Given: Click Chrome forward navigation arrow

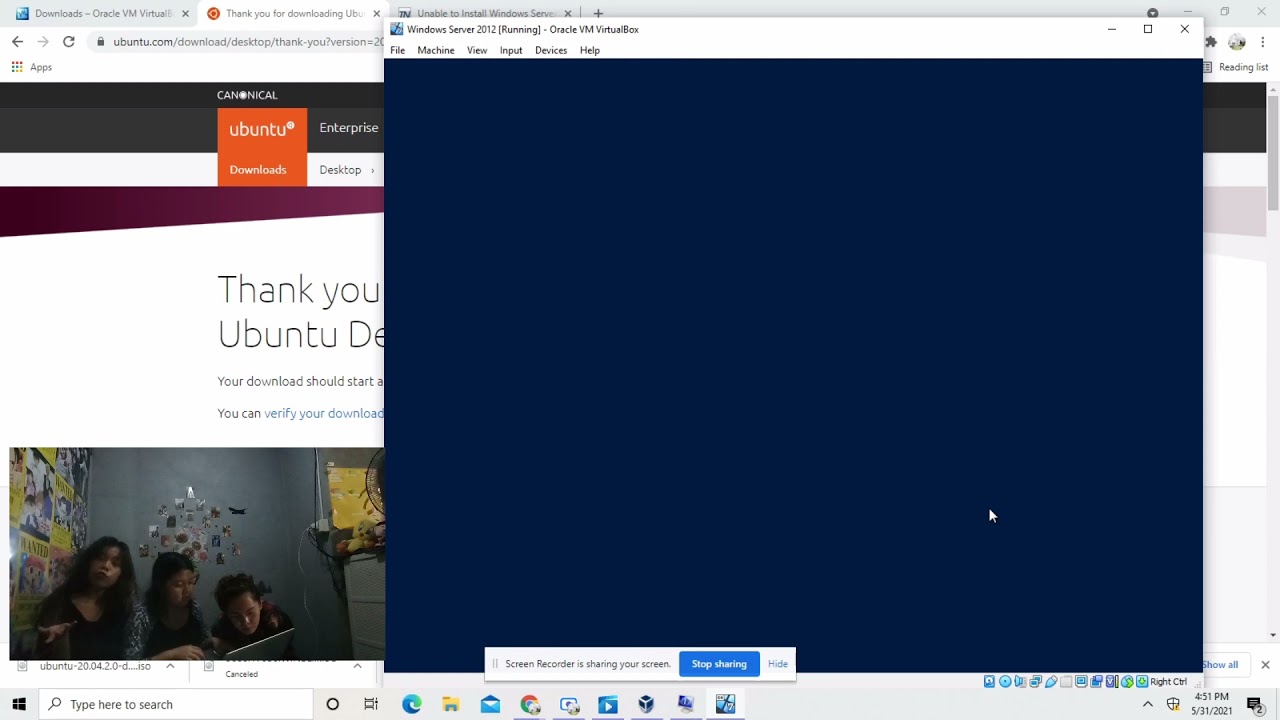Looking at the screenshot, I should click(43, 42).
